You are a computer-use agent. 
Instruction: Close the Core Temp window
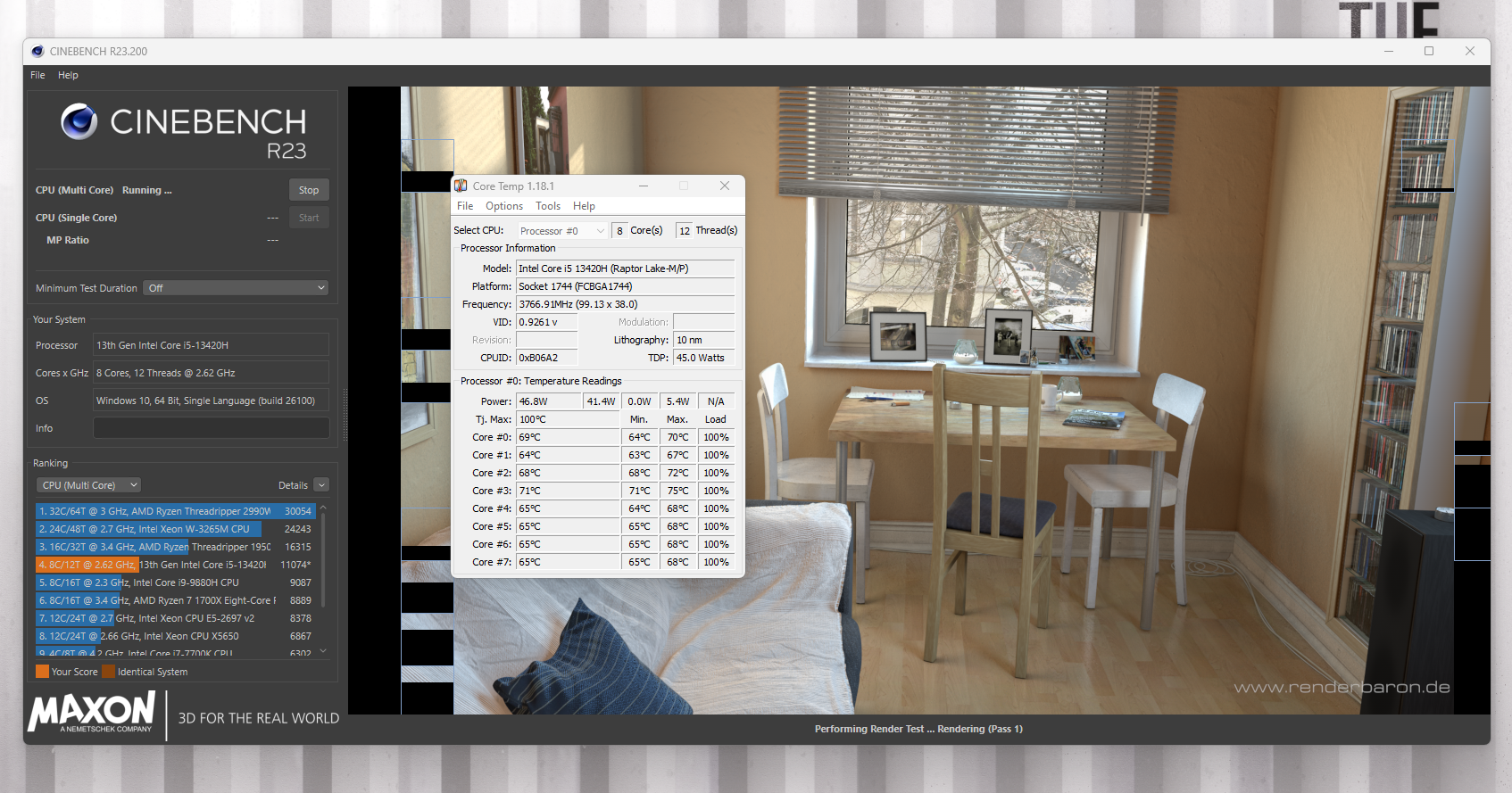[x=725, y=186]
